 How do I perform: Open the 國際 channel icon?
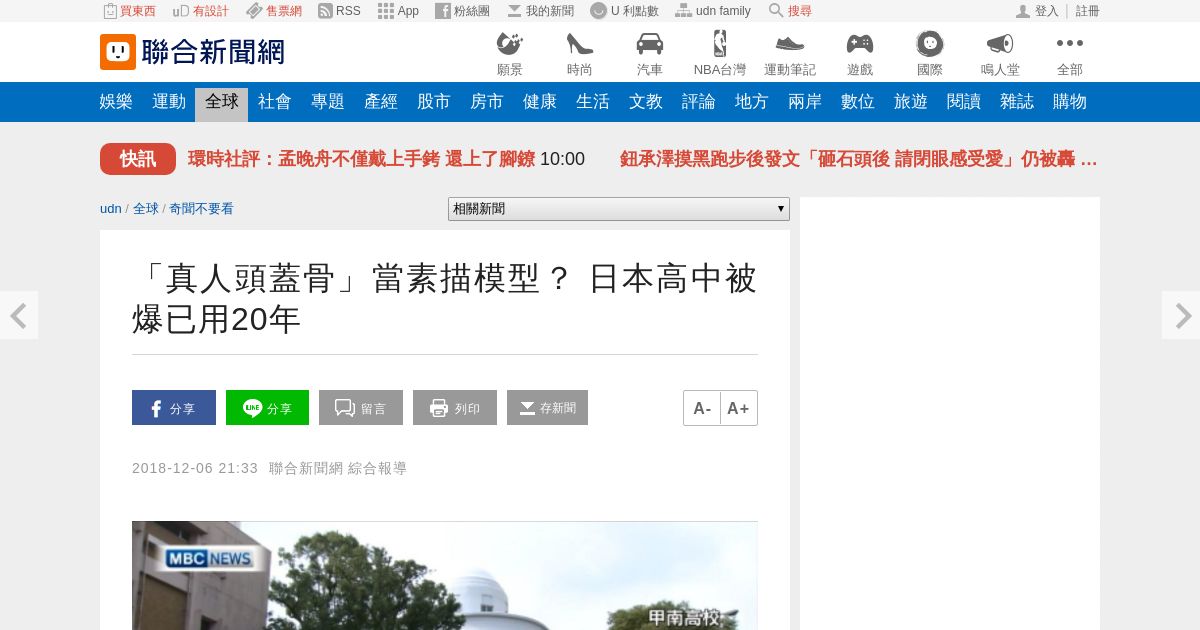click(x=930, y=54)
